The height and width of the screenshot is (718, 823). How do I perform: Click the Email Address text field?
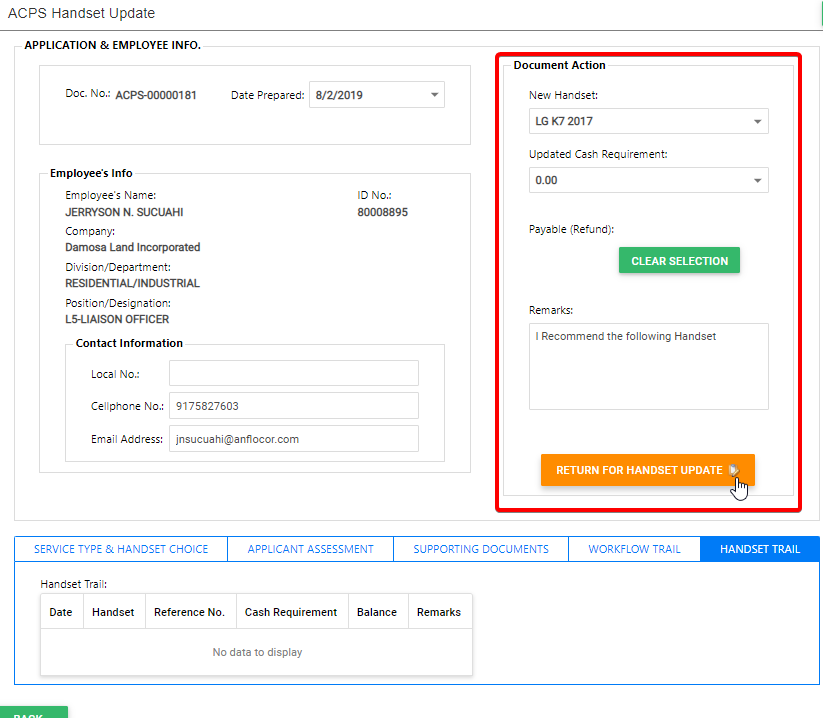point(293,439)
